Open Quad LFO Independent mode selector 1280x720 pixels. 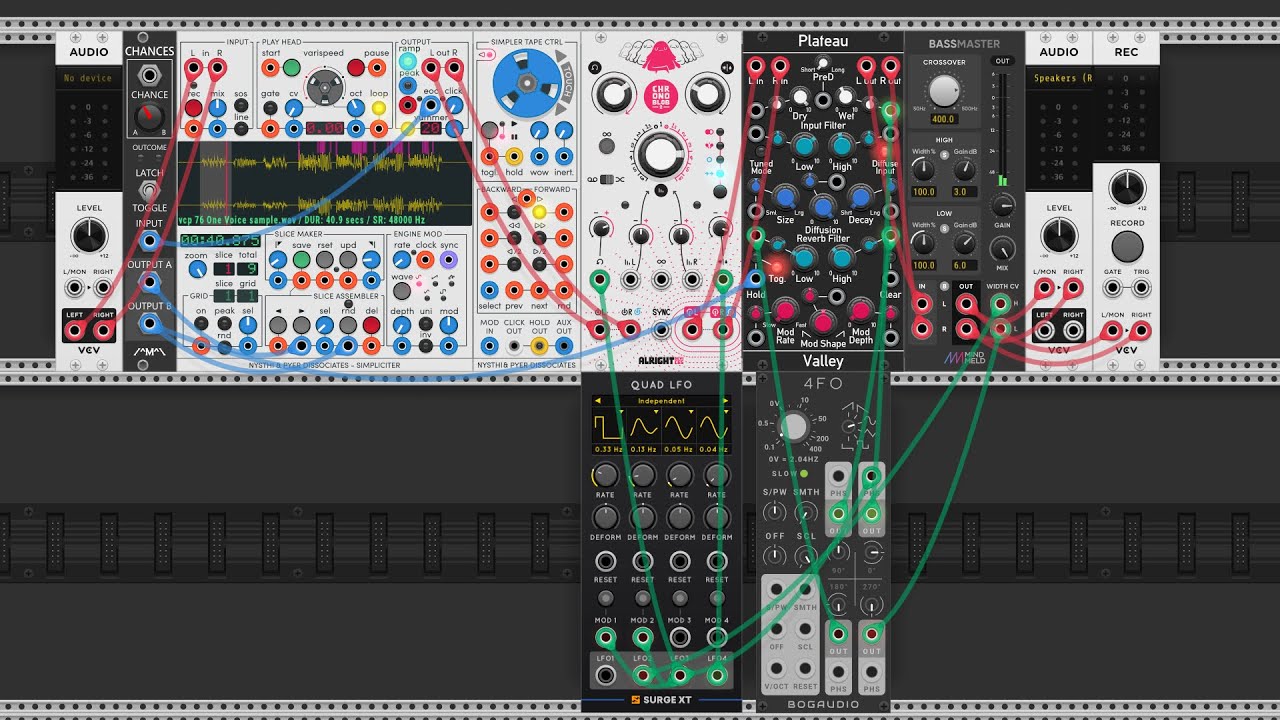click(x=661, y=401)
